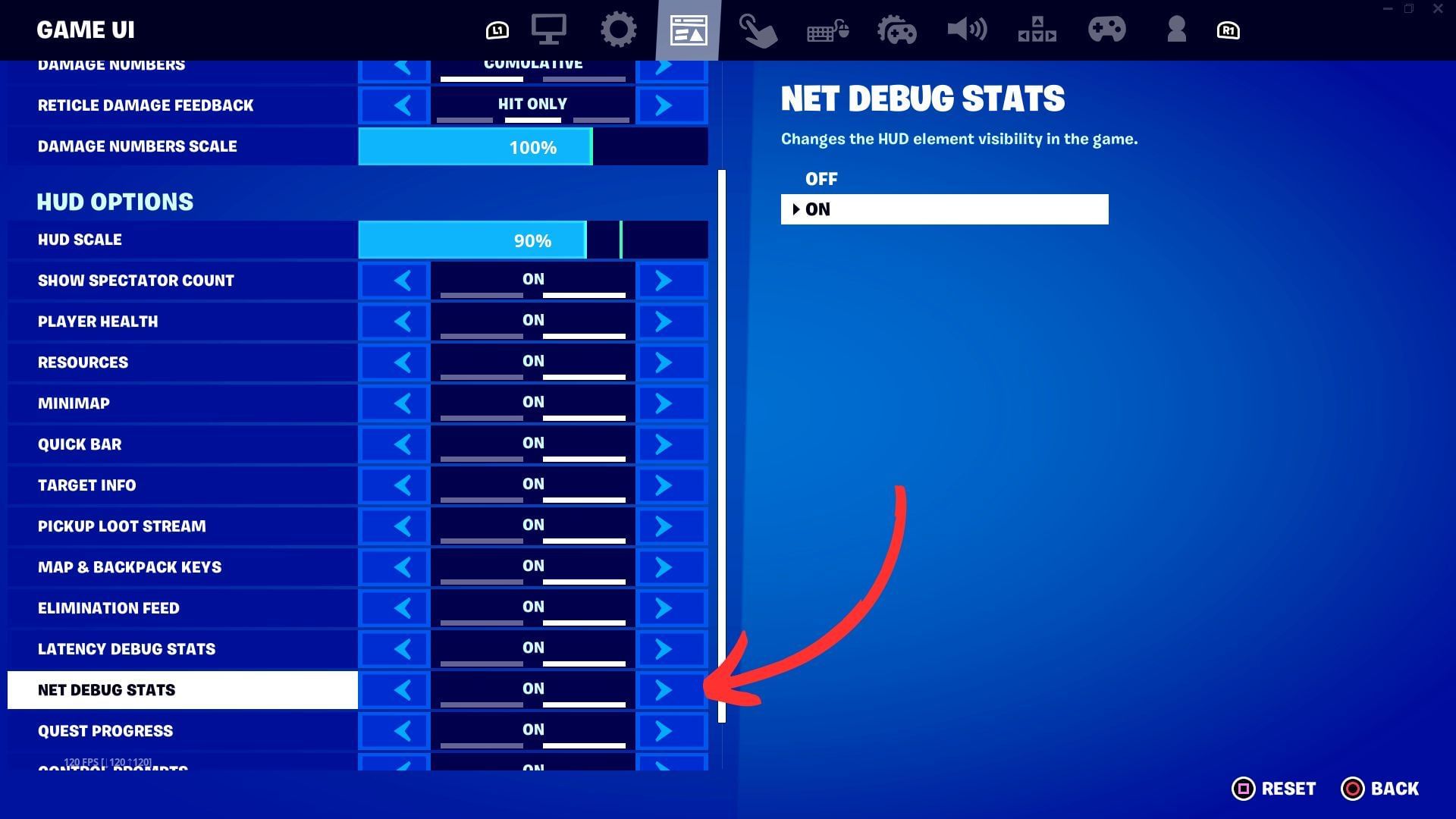Click left arrow to adjust Reticle Damage Feedback
The height and width of the screenshot is (819, 1456).
[x=404, y=104]
